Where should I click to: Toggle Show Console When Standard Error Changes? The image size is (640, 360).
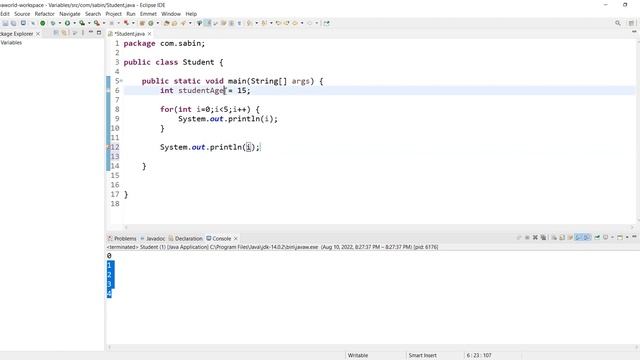click(587, 237)
